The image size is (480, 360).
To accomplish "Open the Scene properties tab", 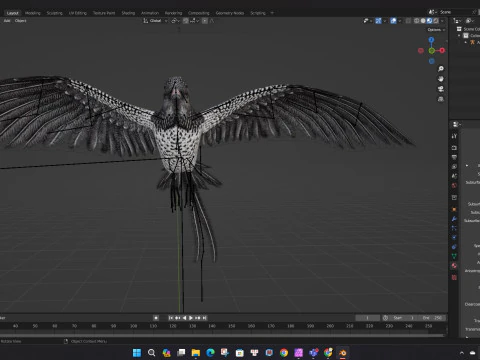I will [454, 176].
